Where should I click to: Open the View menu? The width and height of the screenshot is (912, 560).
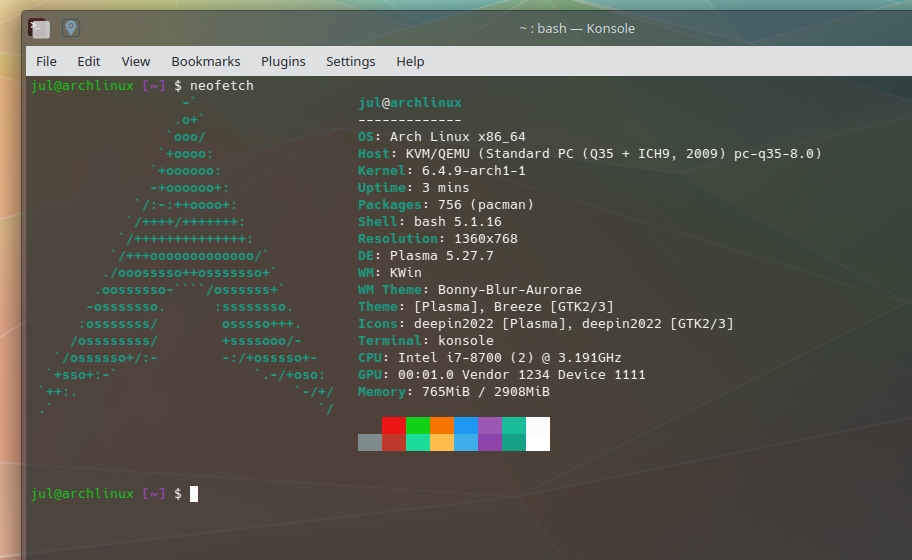(136, 61)
